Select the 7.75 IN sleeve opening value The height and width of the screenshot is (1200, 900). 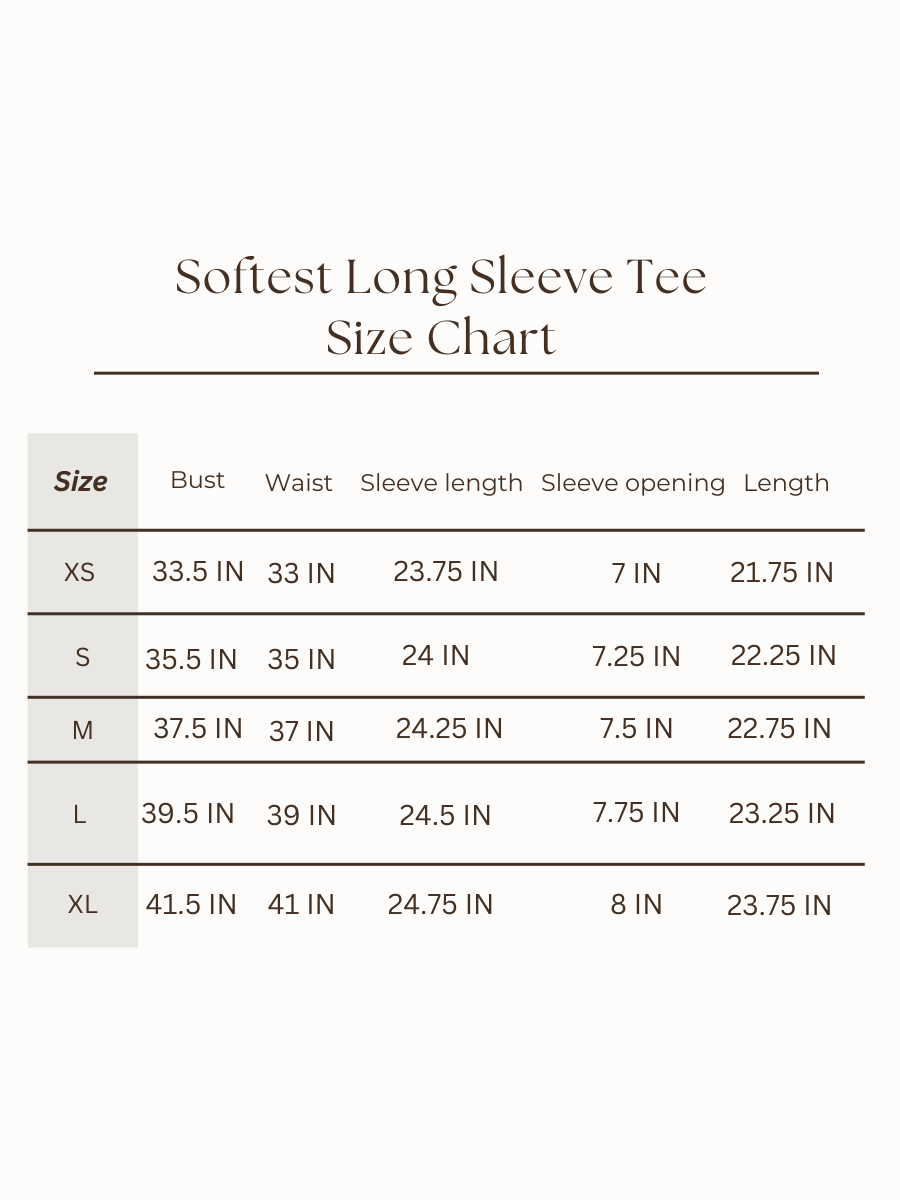(636, 813)
